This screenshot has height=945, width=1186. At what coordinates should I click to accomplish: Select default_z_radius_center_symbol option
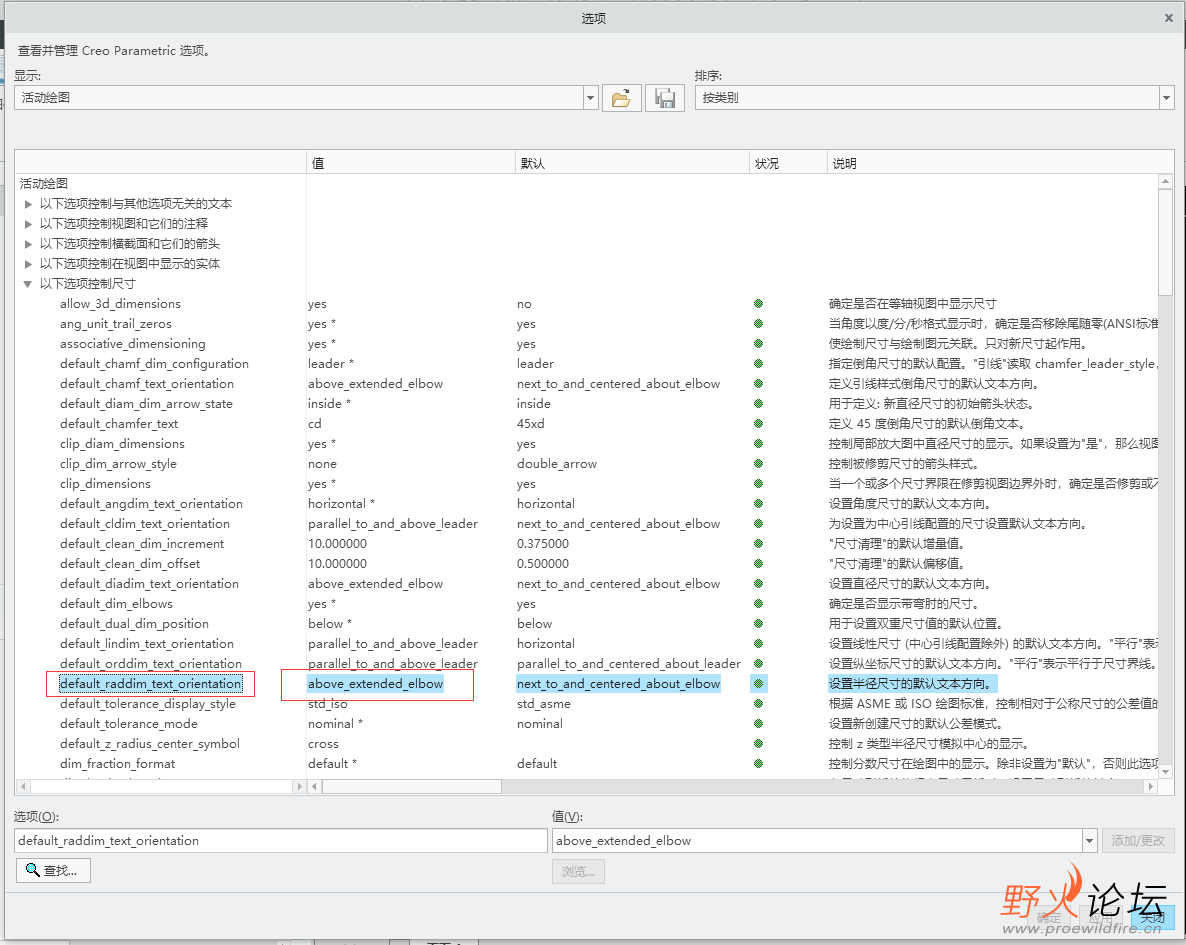pyautogui.click(x=150, y=744)
